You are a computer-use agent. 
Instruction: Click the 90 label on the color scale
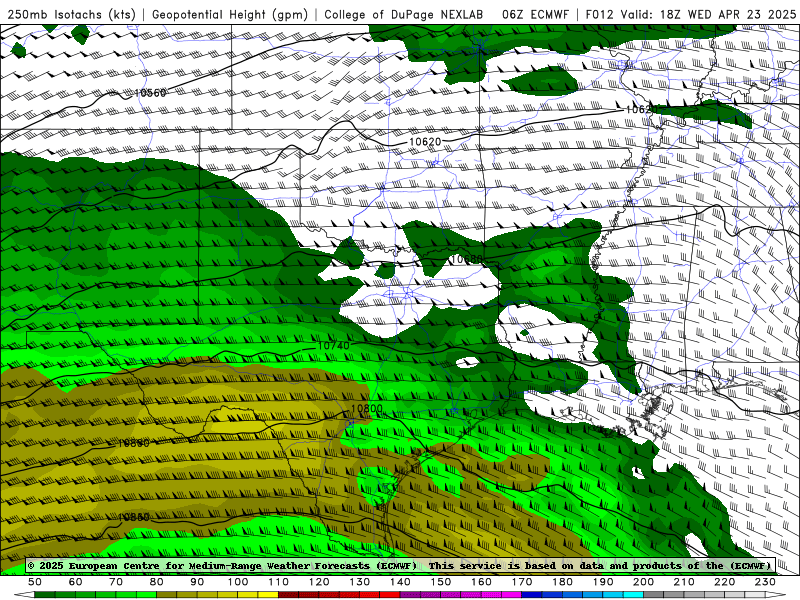(197, 582)
